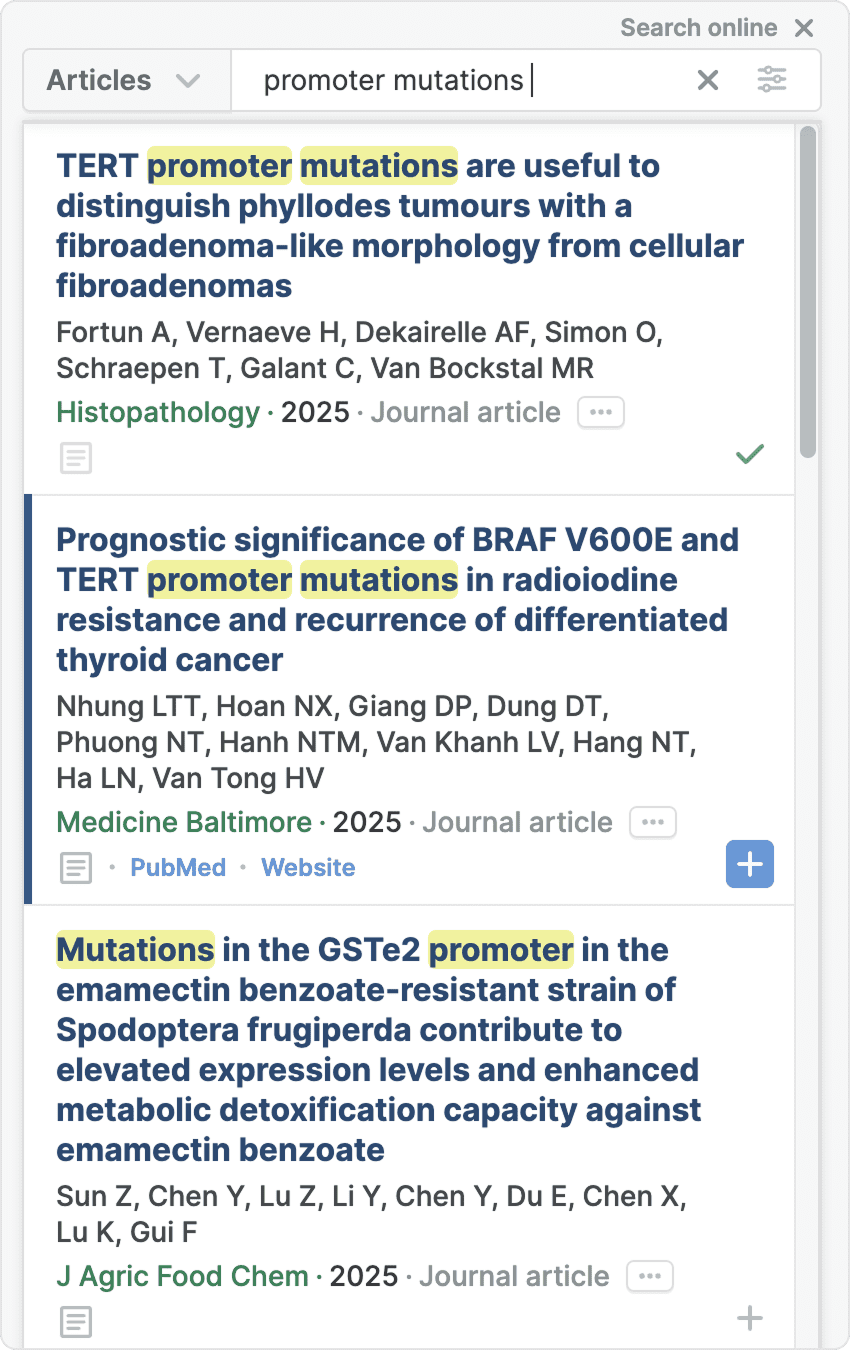Open abstract icon for Histopathology article

pos(75,459)
